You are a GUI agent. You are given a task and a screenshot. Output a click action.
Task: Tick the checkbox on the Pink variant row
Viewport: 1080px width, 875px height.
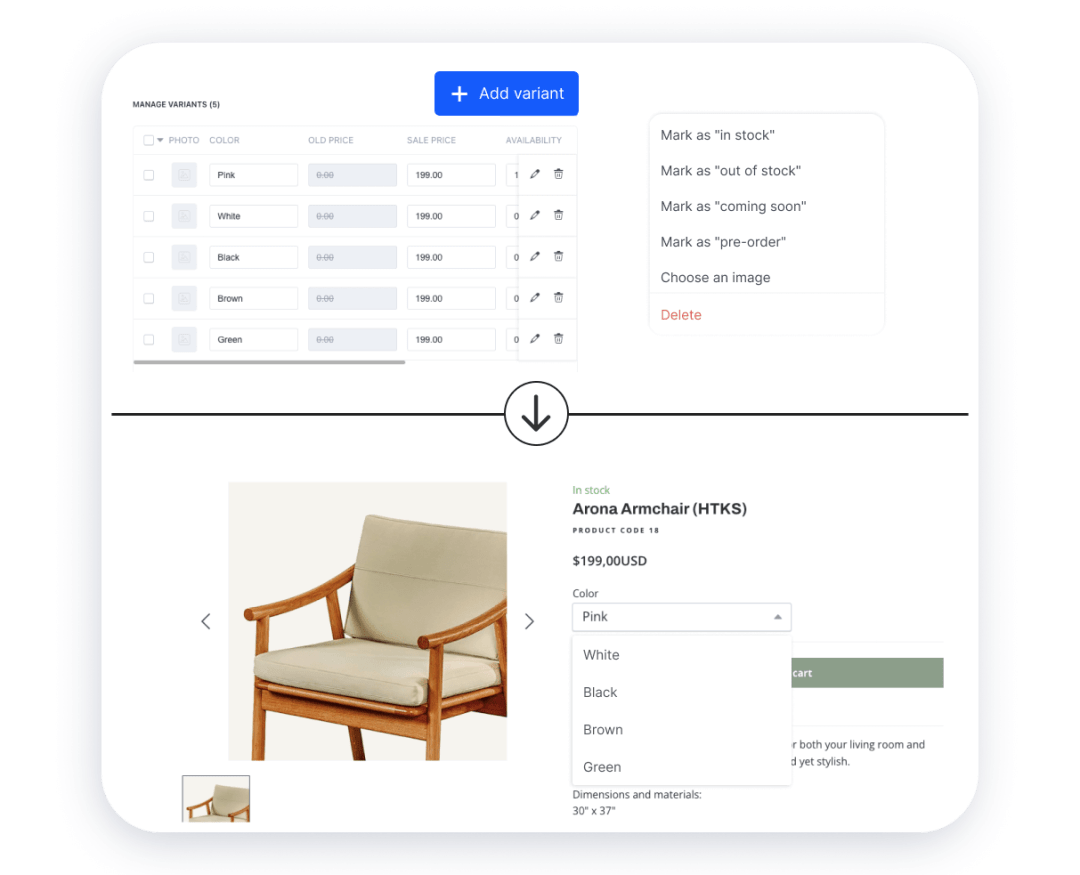coord(148,174)
